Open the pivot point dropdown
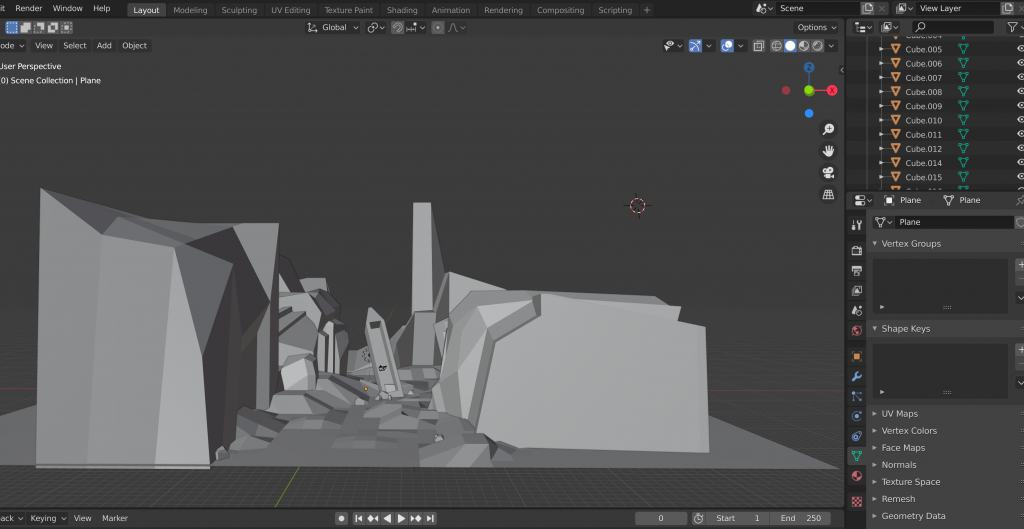 click(376, 27)
